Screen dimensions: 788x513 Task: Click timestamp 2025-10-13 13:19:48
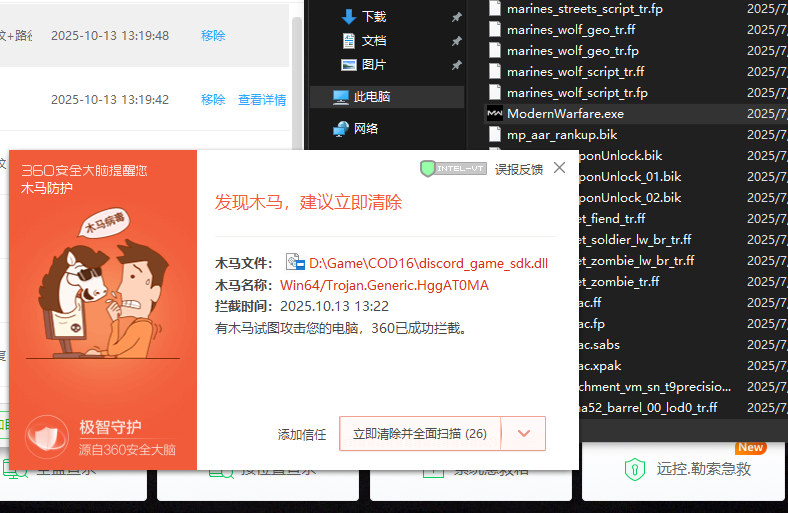[x=110, y=36]
